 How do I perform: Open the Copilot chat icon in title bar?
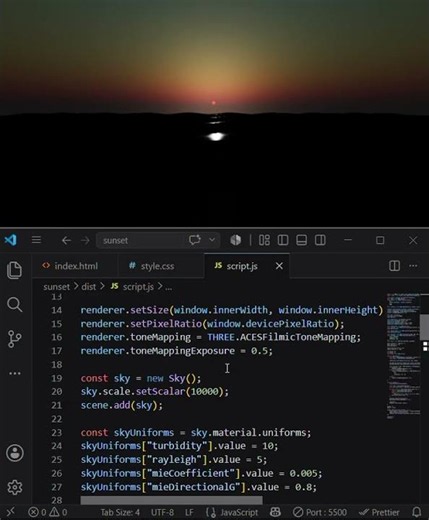[x=195, y=240]
